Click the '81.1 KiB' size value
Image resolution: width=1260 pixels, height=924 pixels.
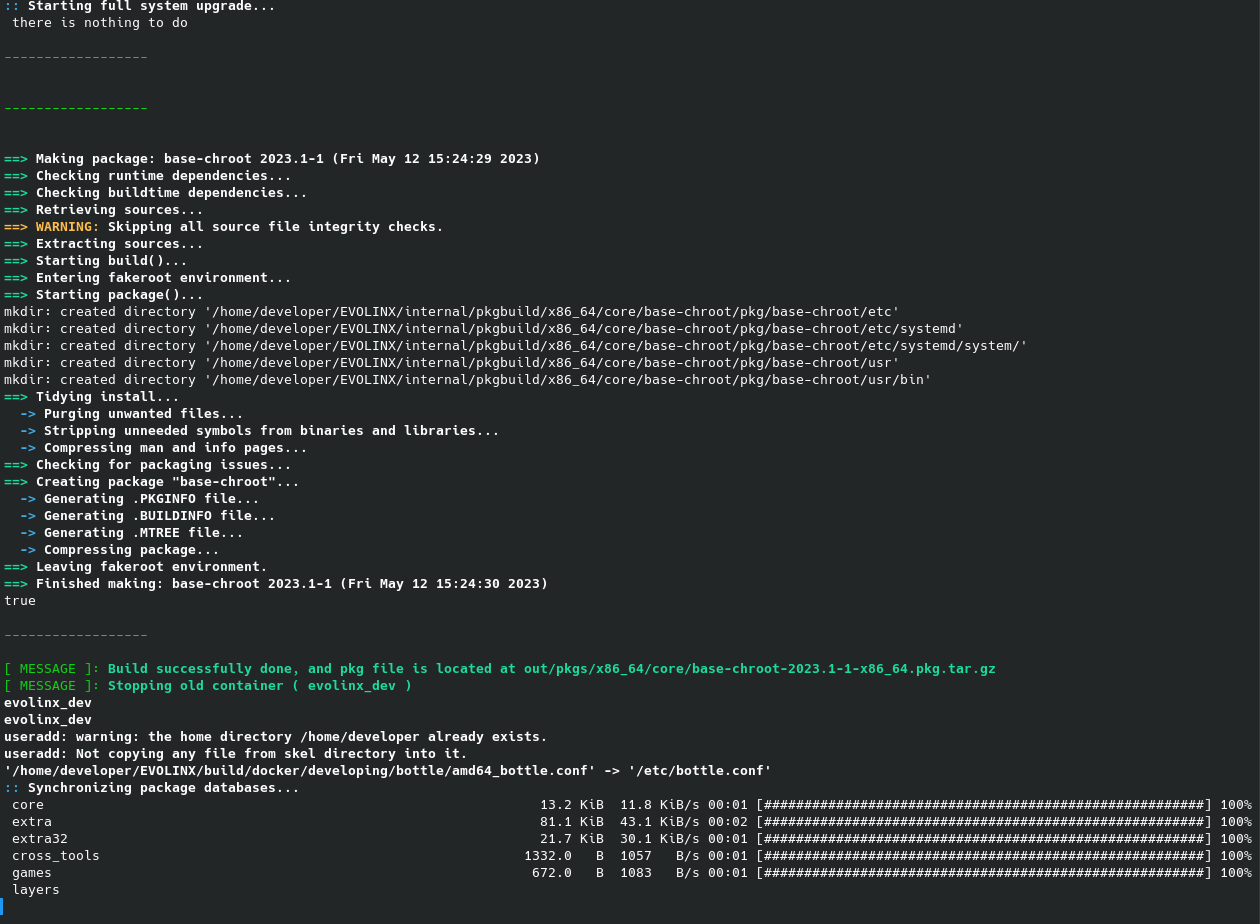point(572,821)
